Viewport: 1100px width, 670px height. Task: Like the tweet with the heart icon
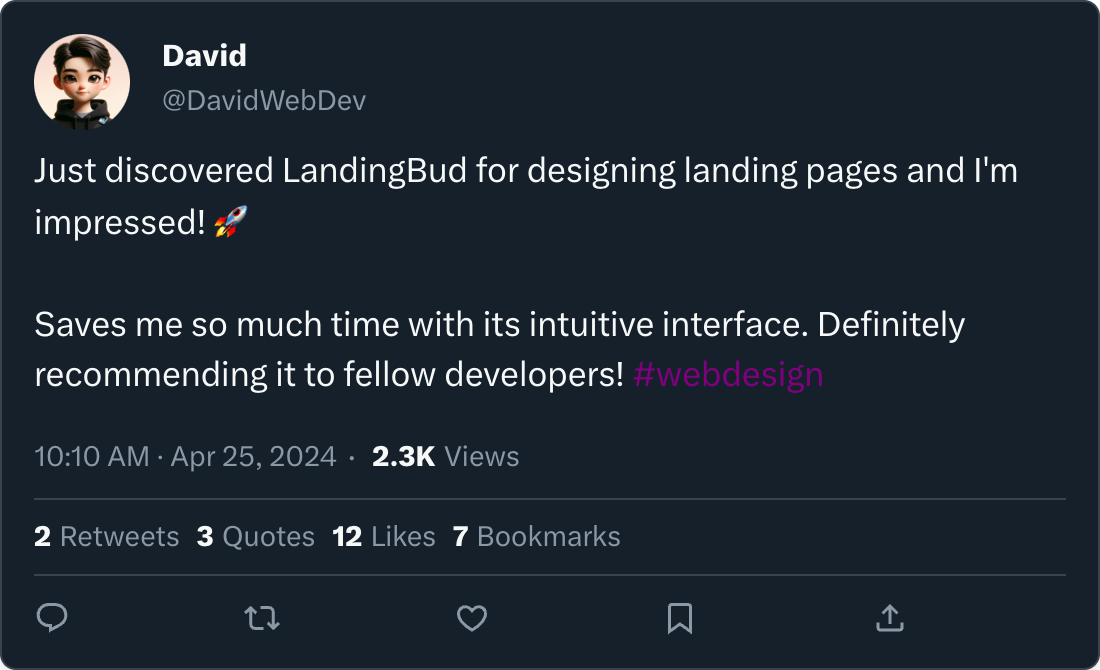pyautogui.click(x=471, y=619)
